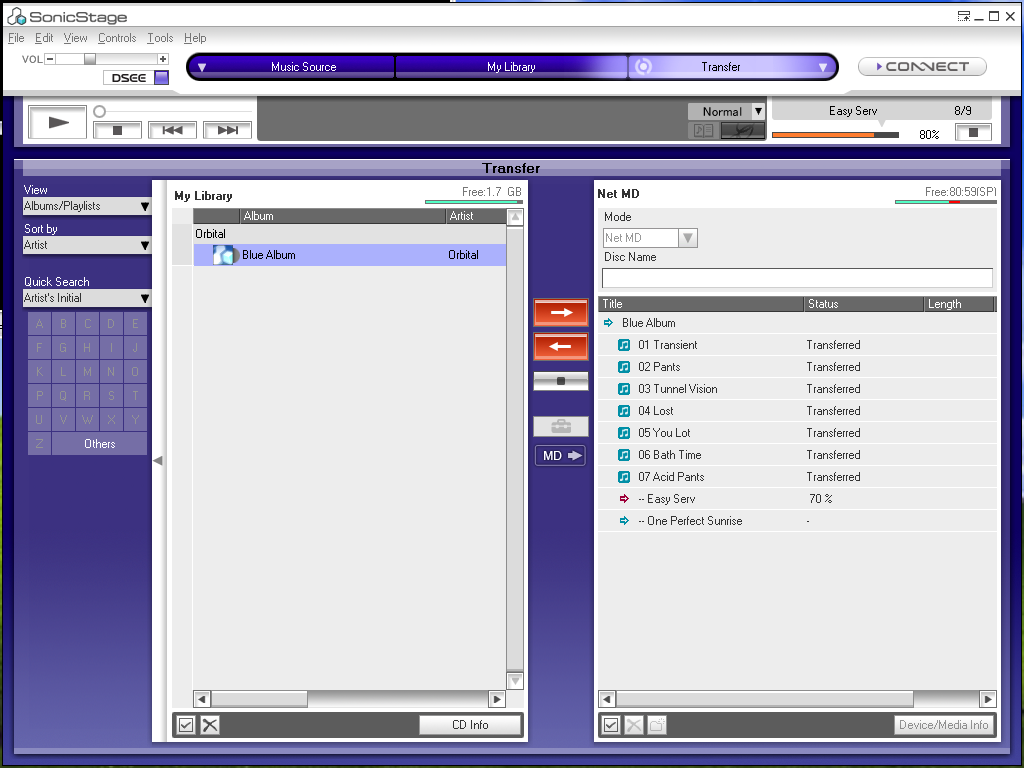Collapse Blue Album group in Net MD
Image resolution: width=1024 pixels, height=768 pixels.
click(x=609, y=323)
